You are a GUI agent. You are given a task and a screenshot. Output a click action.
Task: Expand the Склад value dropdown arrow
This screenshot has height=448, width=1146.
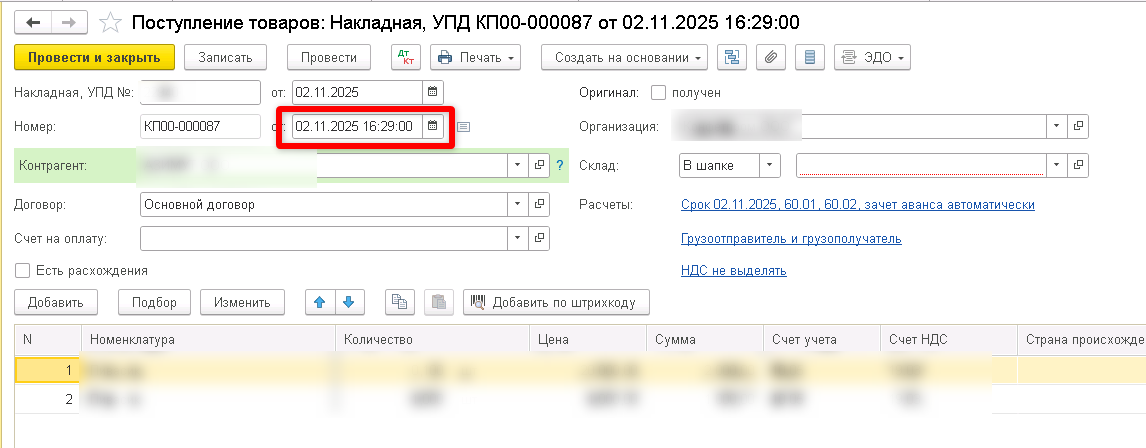(x=1057, y=165)
